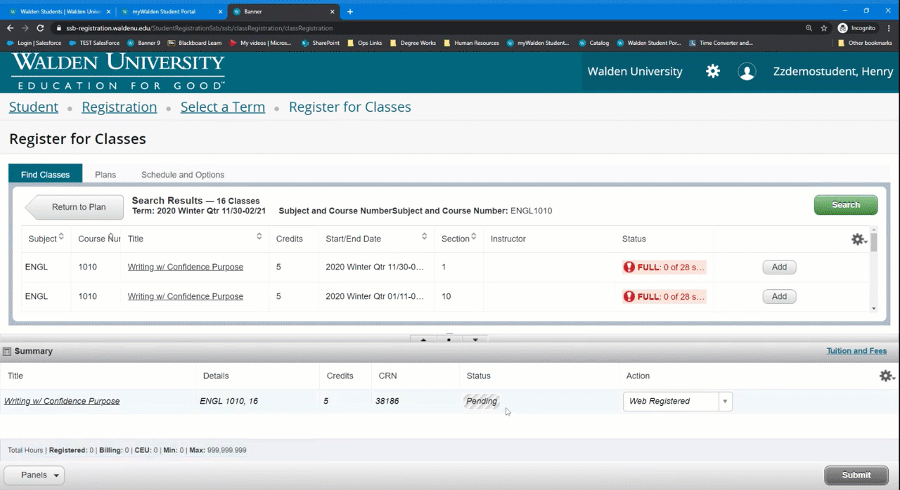This screenshot has height=490, width=900.
Task: Go to Select a Term breadcrumb
Action: tap(223, 107)
